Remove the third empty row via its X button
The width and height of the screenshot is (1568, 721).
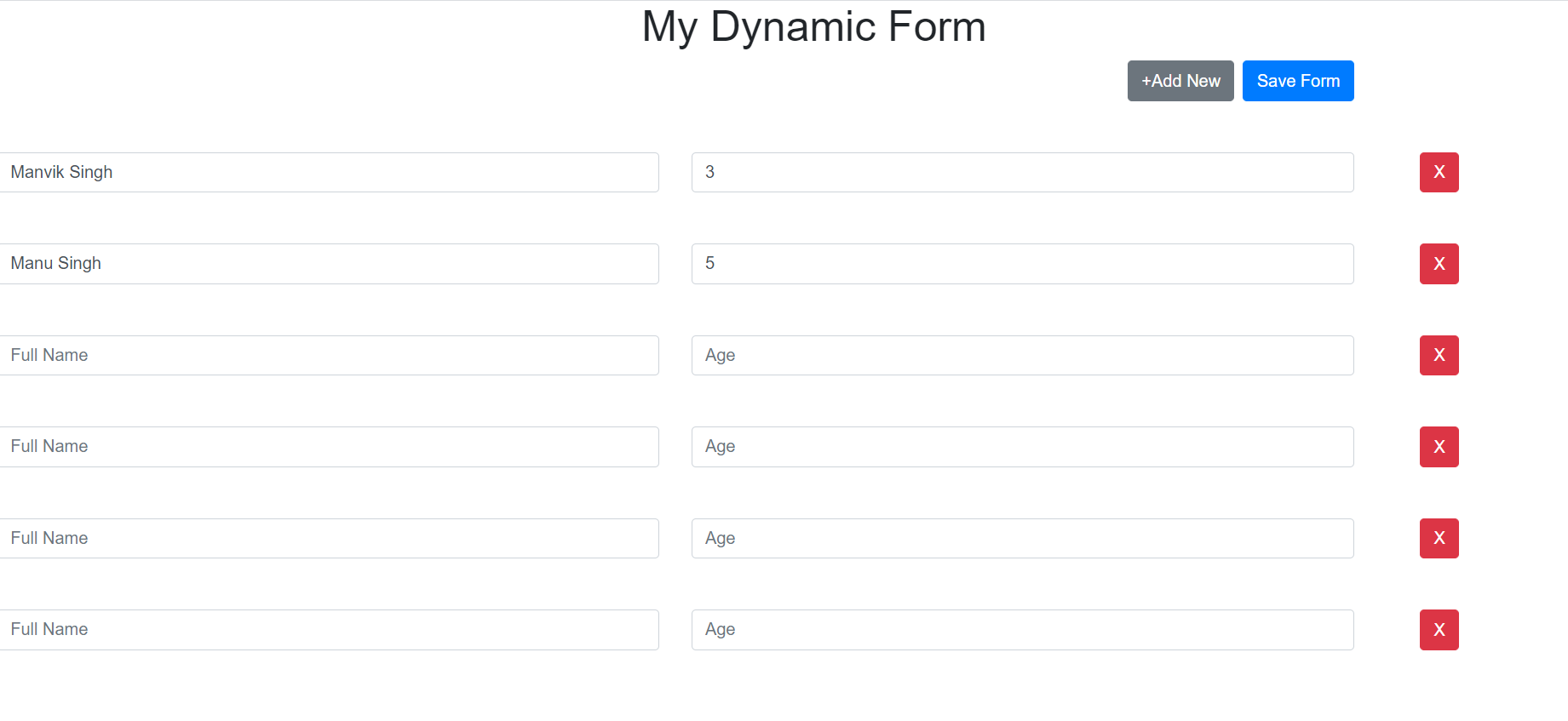(1439, 355)
